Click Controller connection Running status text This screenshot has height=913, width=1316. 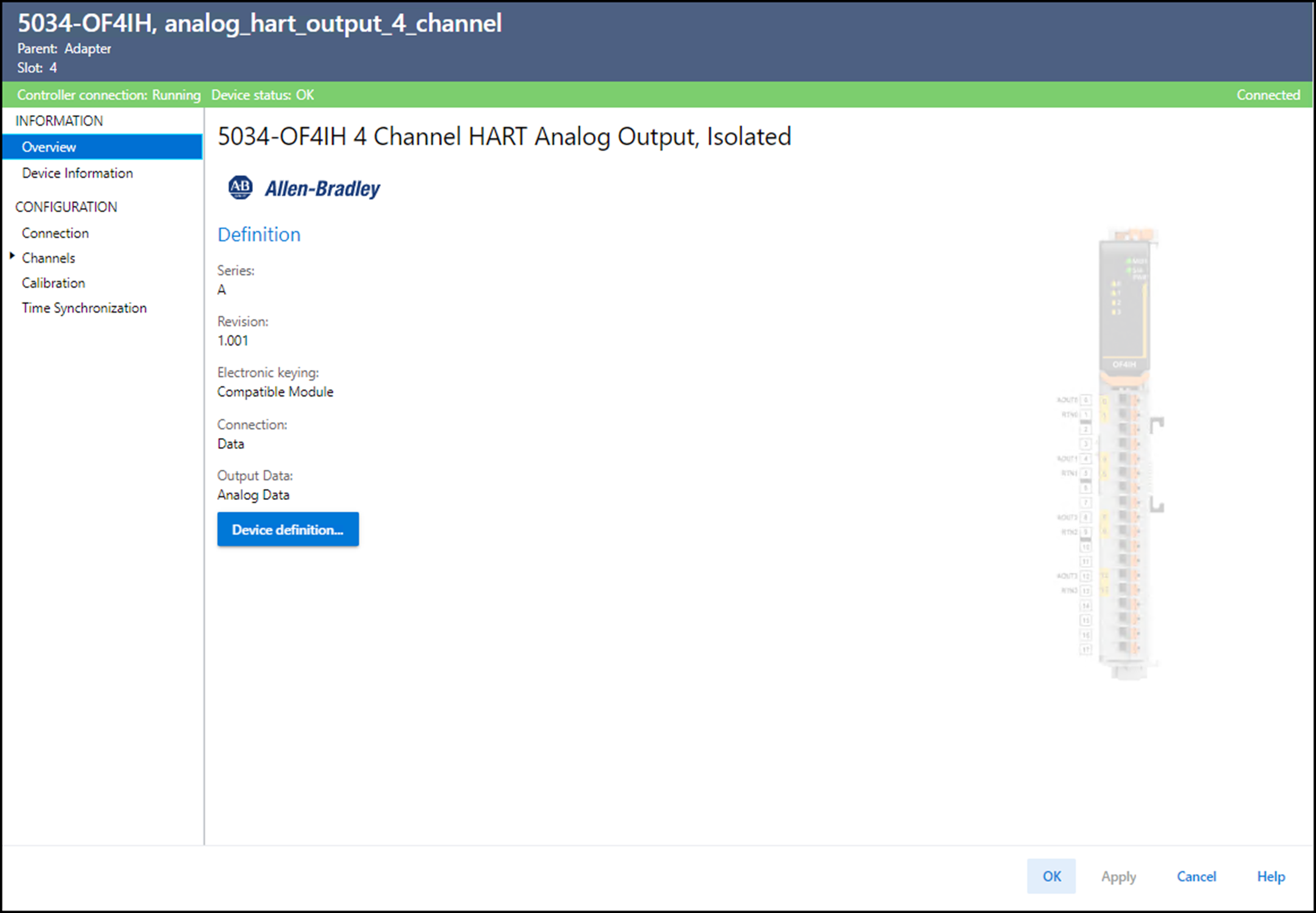pos(109,95)
